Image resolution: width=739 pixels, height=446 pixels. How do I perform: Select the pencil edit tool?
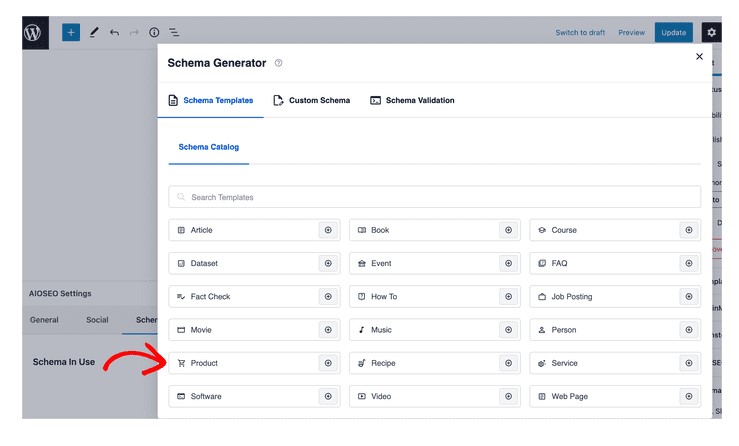tap(94, 33)
